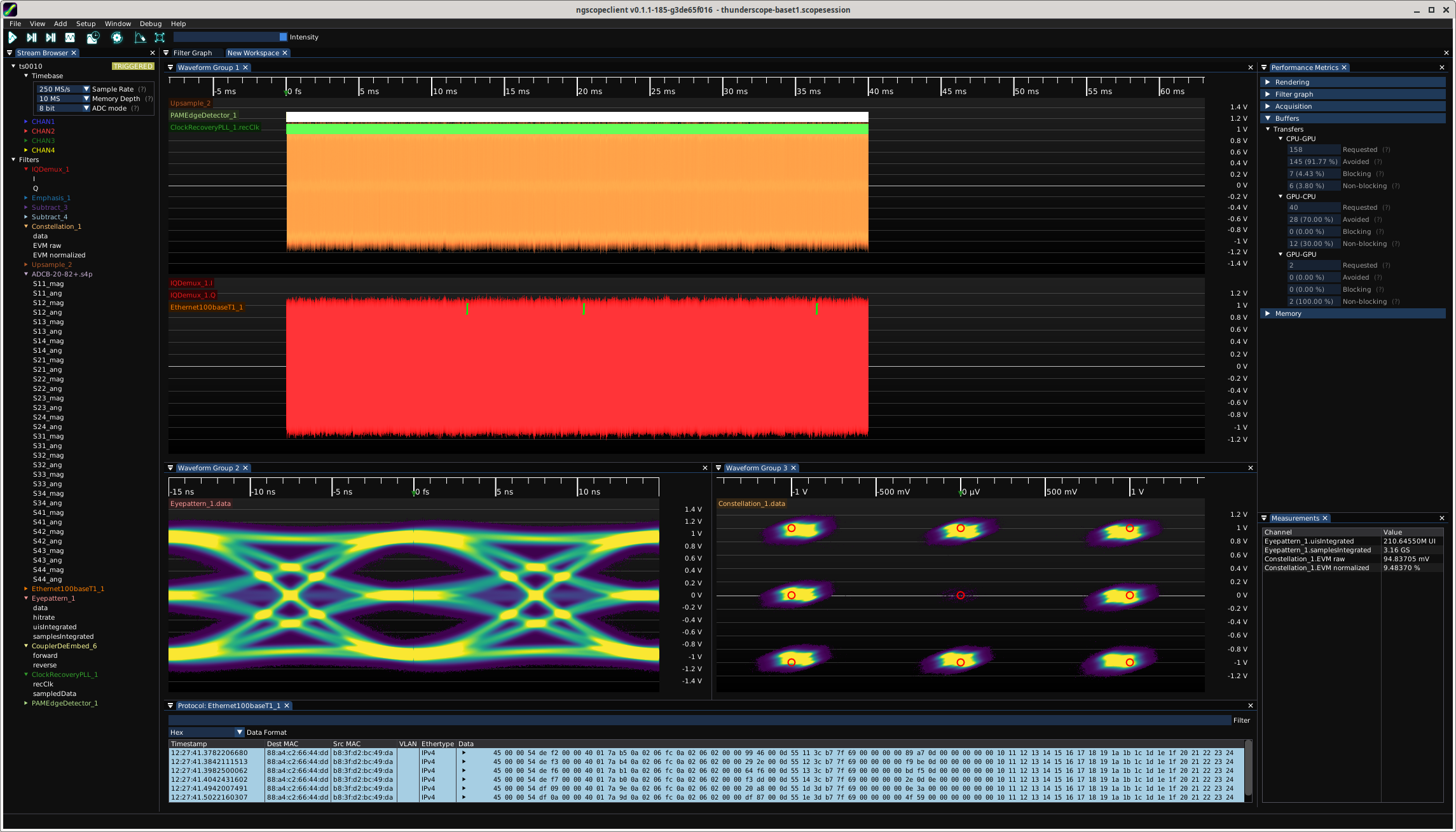Open the Setup menu
1456x832 pixels.
[x=85, y=24]
